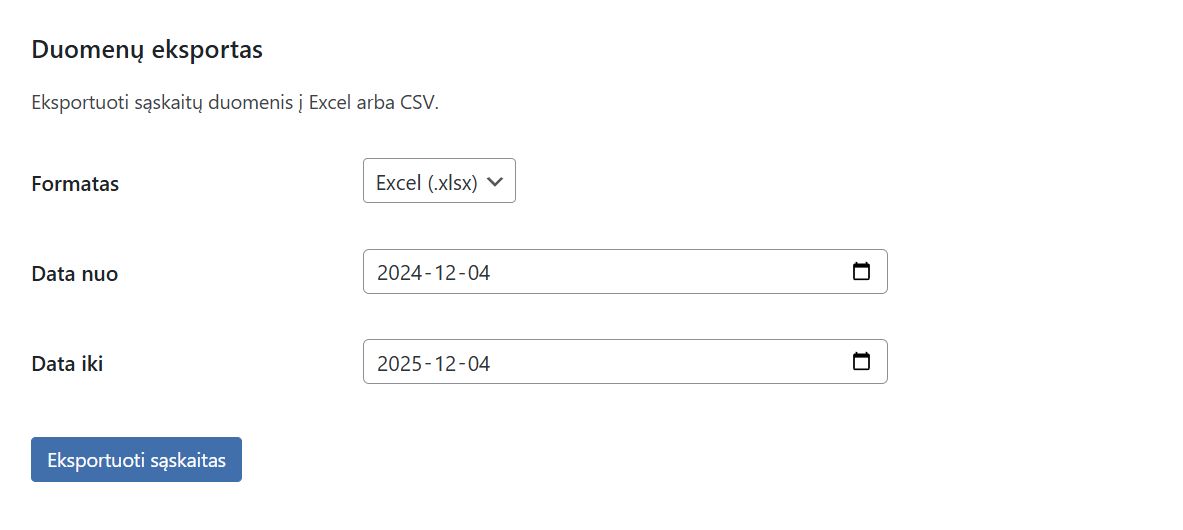Click the word CSV in the description
1183x530 pixels.
pyautogui.click(x=419, y=103)
